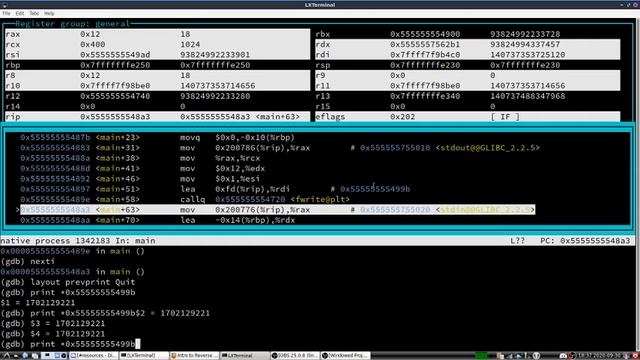Switch to the OBS 25.0.8 taskbar window
Screen dimensions: 640x360
pos(295,356)
